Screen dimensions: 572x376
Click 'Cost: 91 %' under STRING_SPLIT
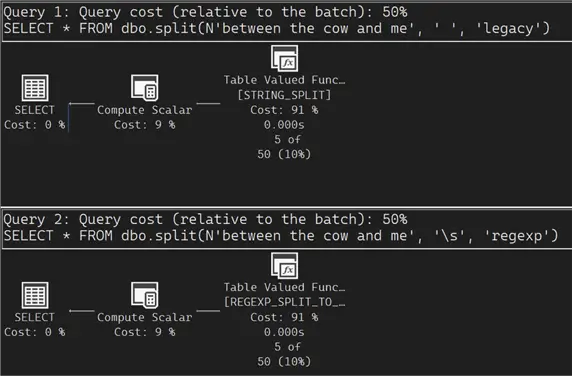(x=284, y=110)
